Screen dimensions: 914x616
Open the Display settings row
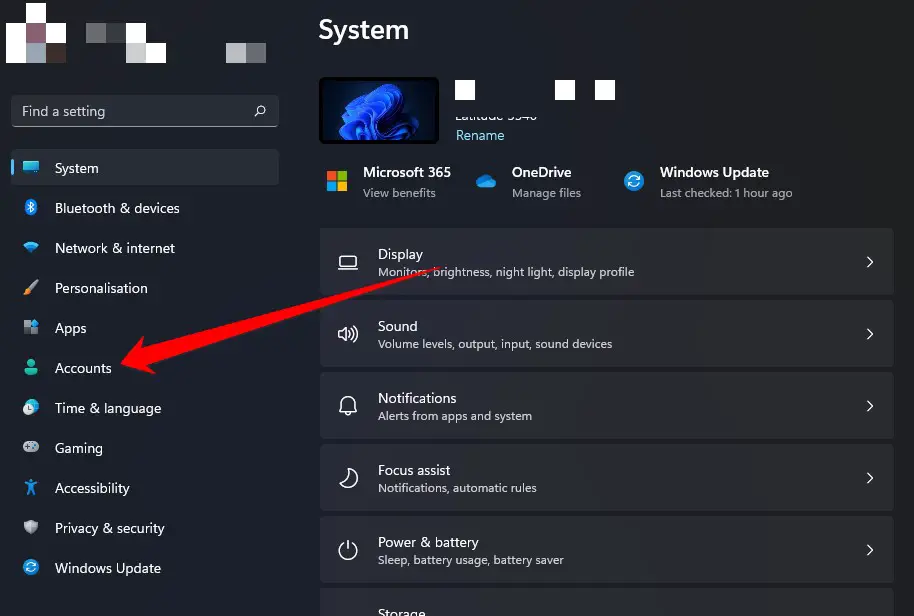(x=606, y=262)
